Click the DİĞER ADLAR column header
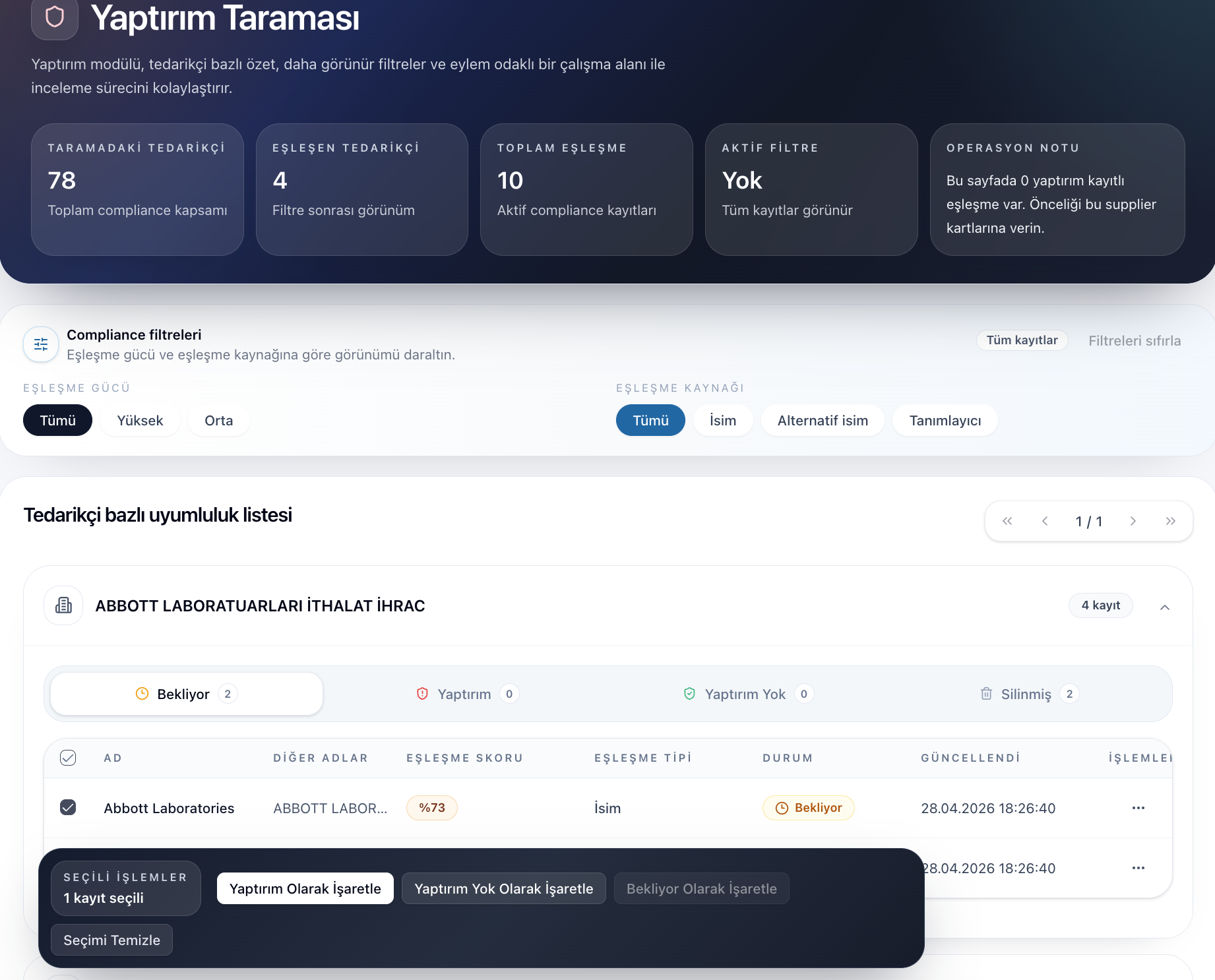The width and height of the screenshot is (1215, 980). 321,758
